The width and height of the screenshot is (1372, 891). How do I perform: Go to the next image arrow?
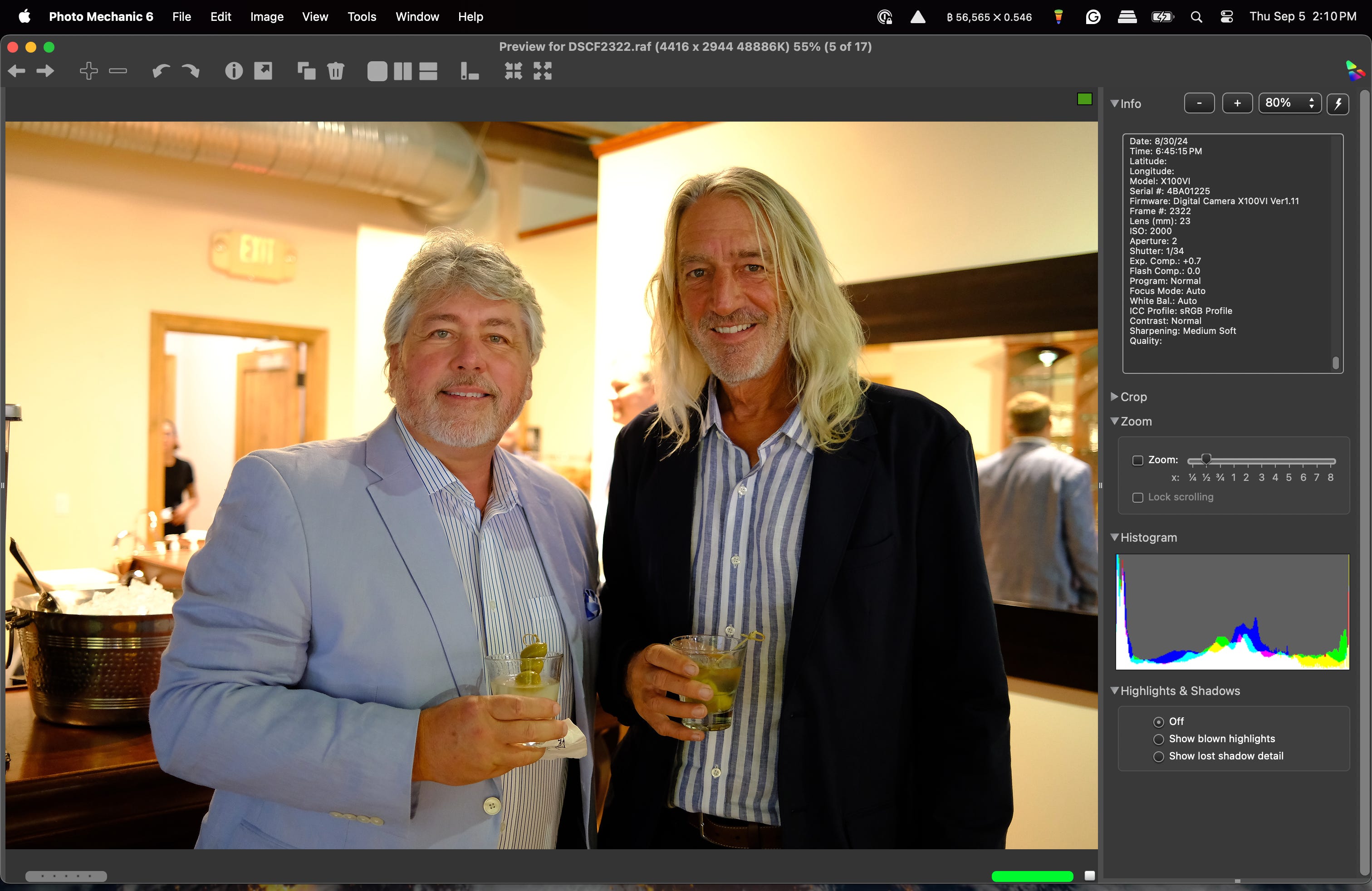coord(45,72)
